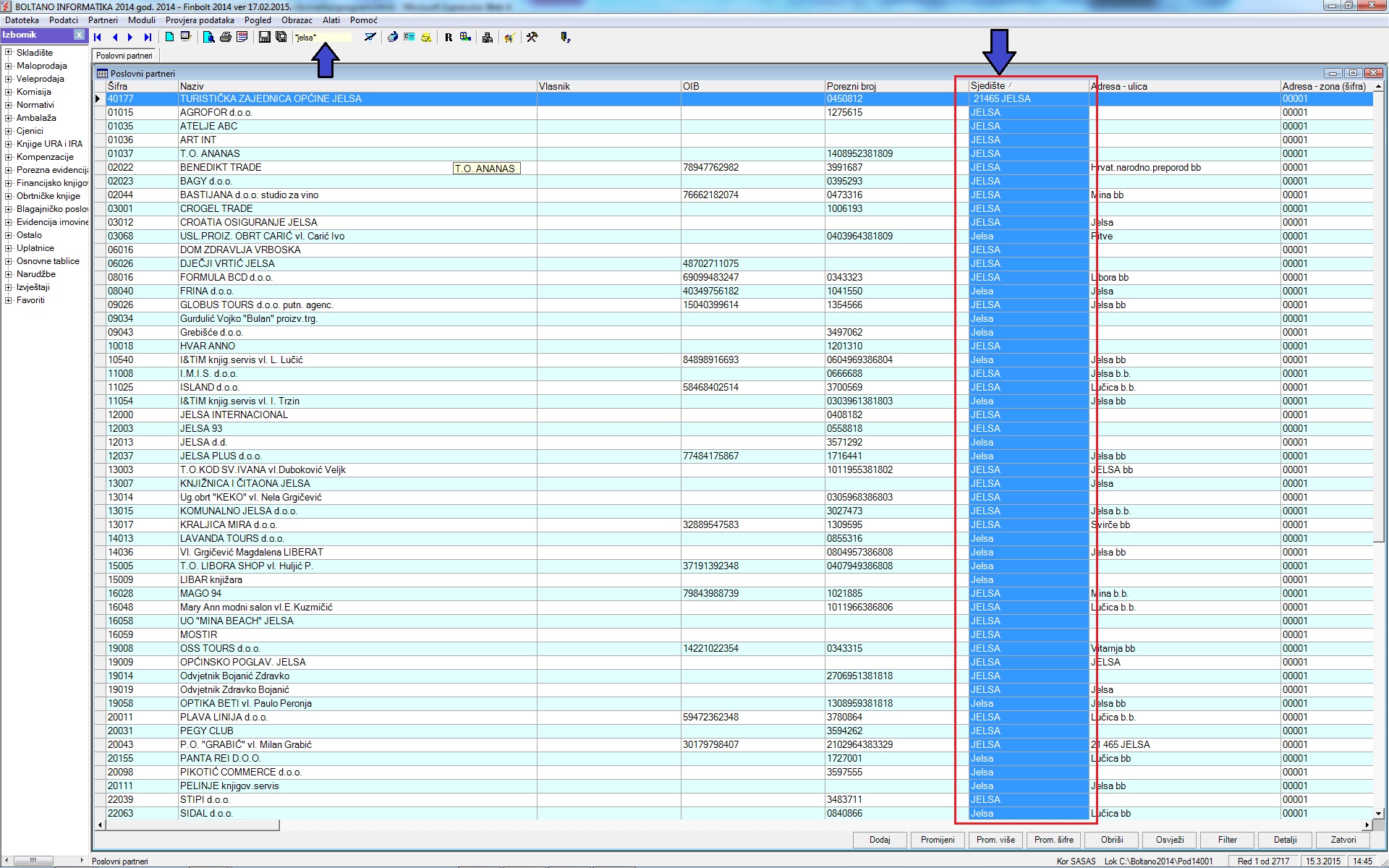Click the Filter button

[1227, 840]
